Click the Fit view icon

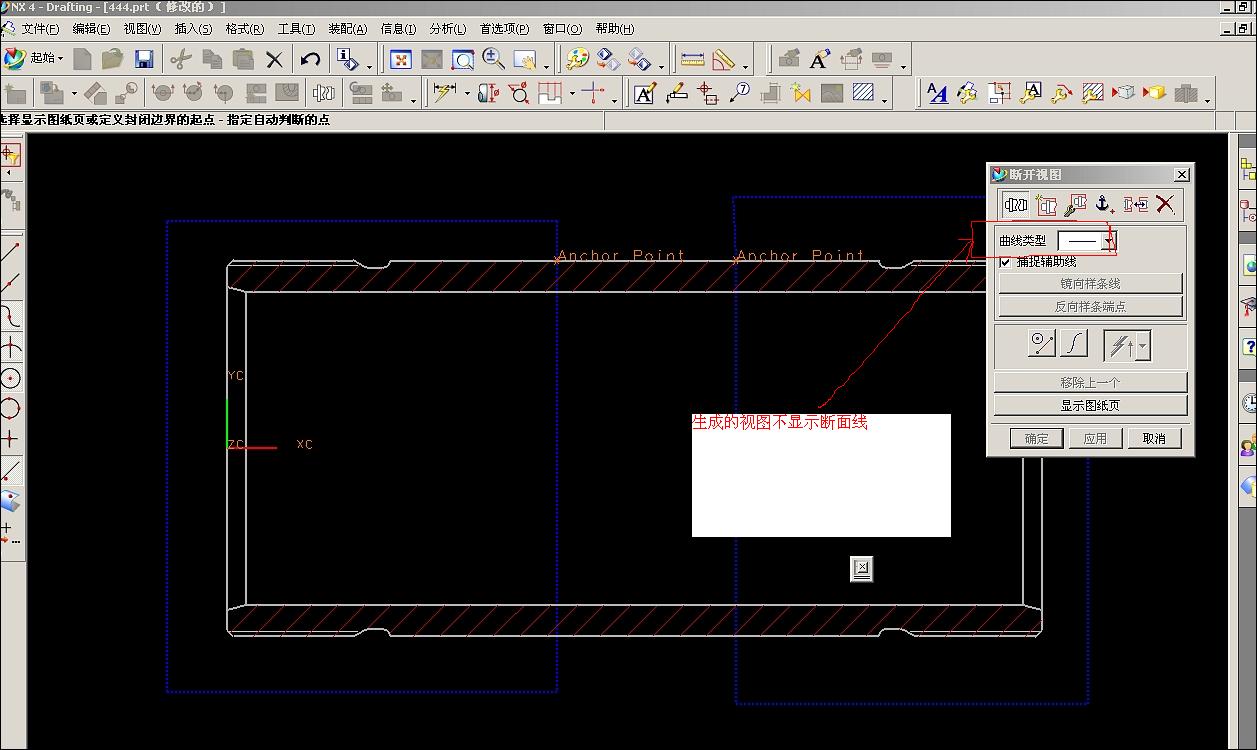click(x=401, y=59)
